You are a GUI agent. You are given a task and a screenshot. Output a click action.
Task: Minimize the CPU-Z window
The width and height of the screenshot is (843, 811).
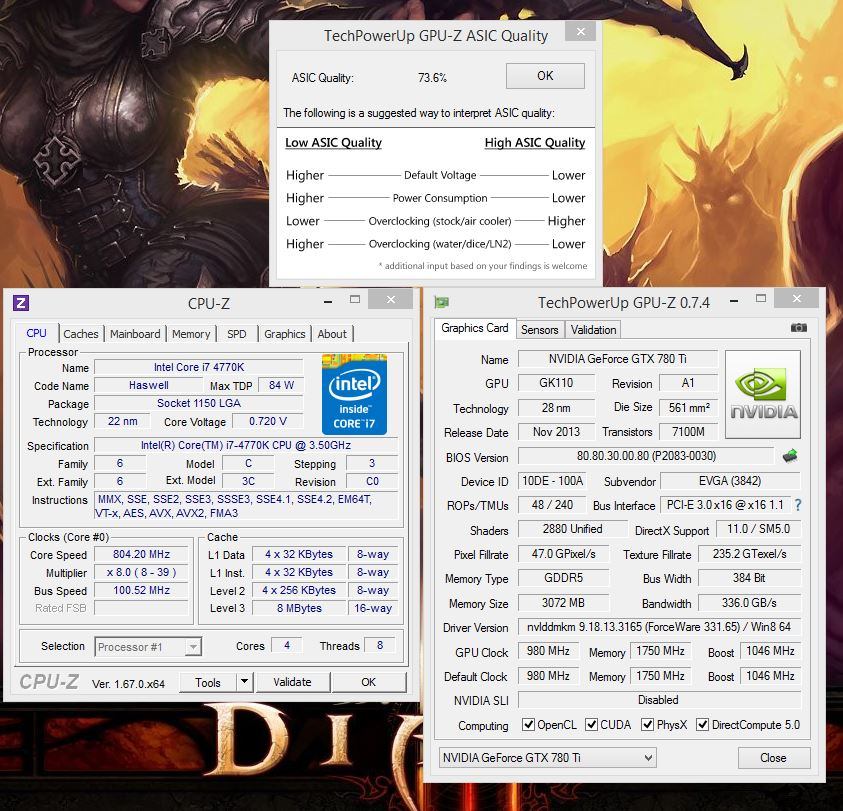[328, 302]
